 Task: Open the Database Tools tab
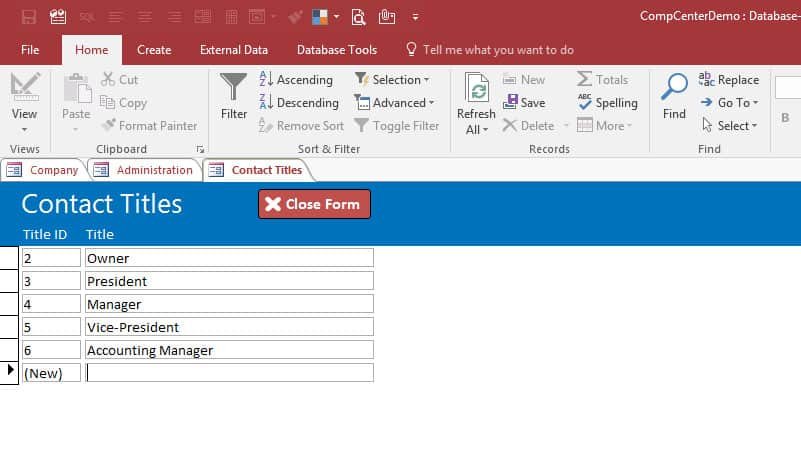click(337, 50)
